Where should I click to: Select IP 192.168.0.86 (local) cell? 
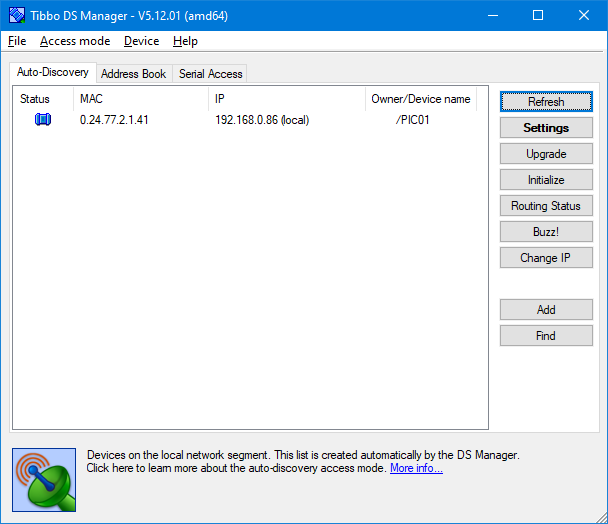point(262,120)
